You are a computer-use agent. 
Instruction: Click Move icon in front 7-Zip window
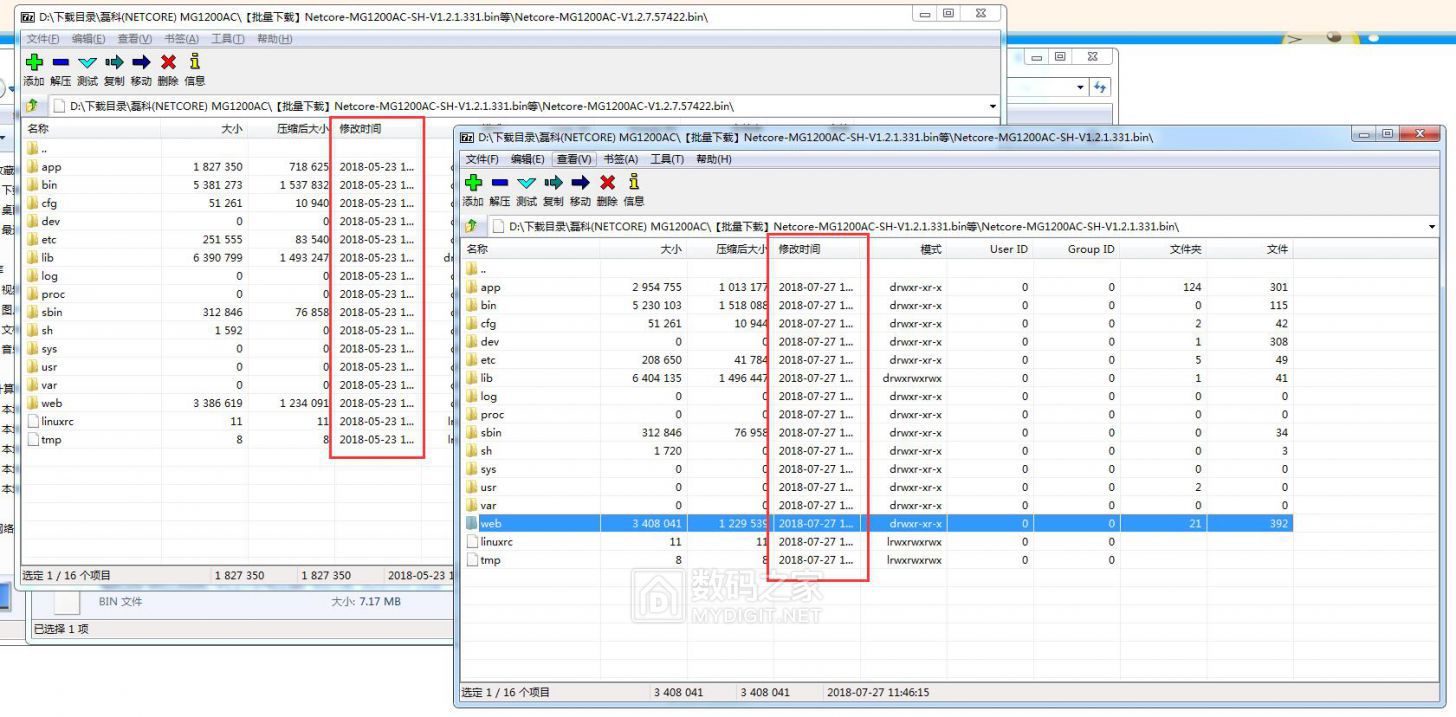580,182
